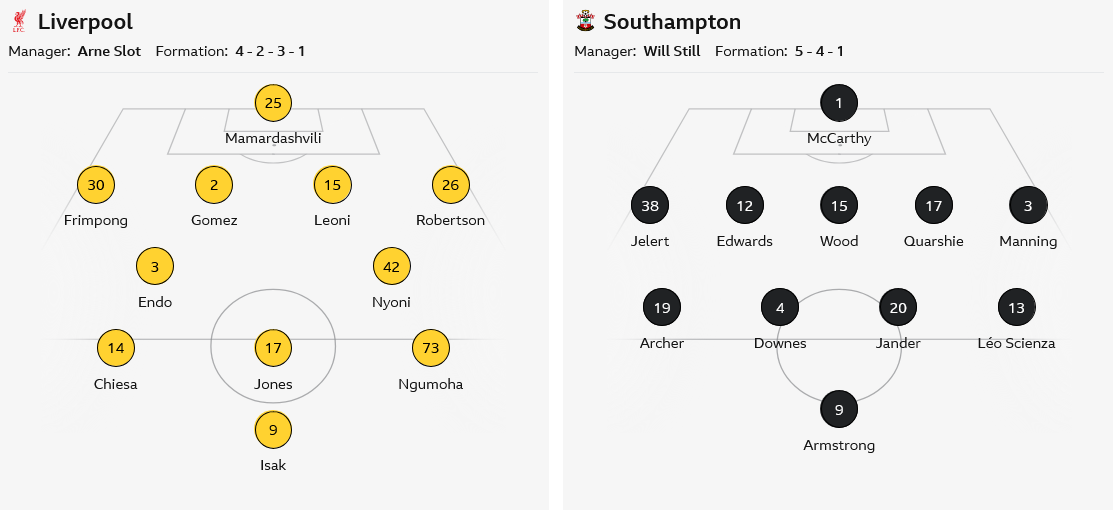Click manager name Arne Slot
The image size is (1113, 510).
click(x=109, y=51)
